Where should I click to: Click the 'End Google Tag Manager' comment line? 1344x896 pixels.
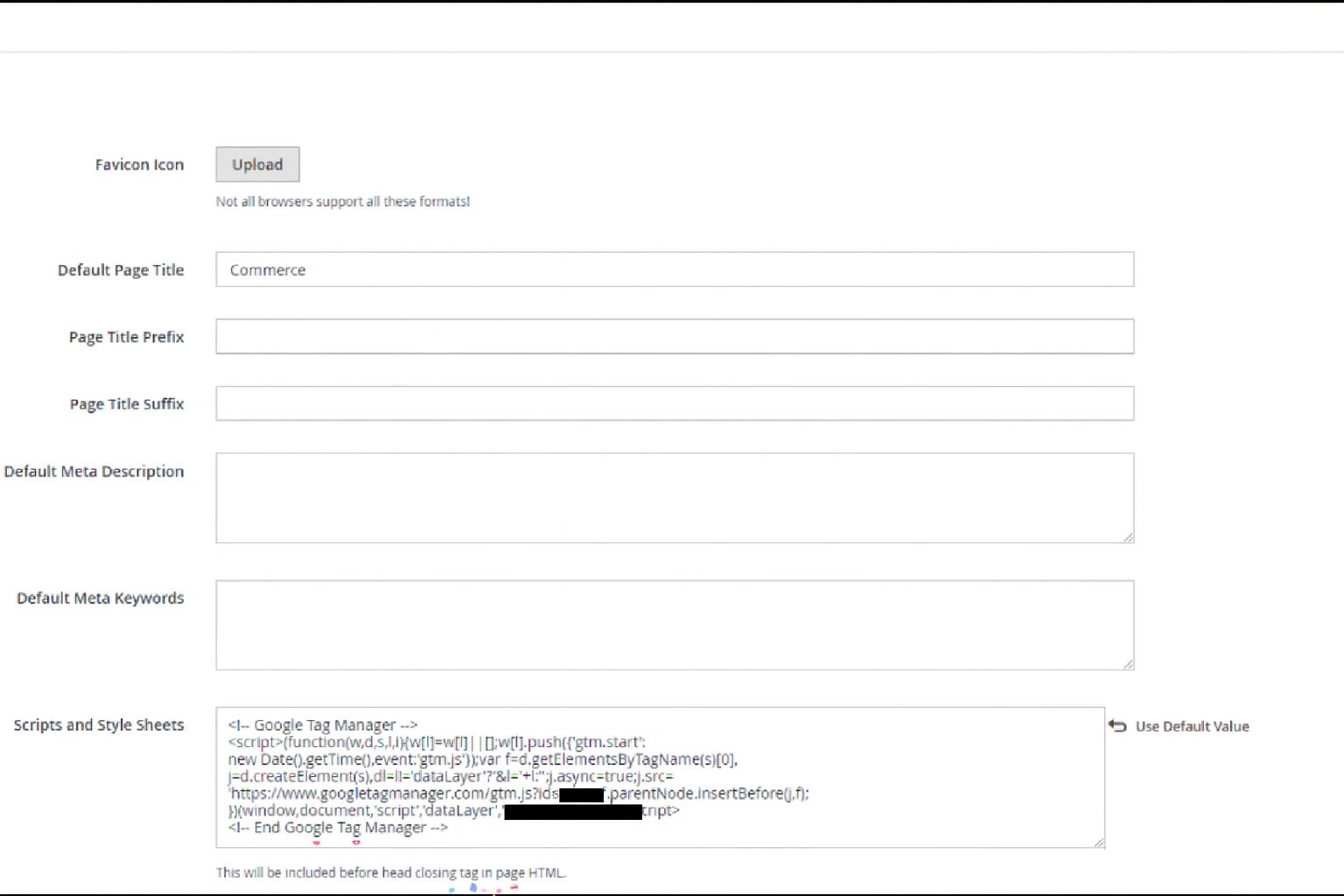click(338, 828)
